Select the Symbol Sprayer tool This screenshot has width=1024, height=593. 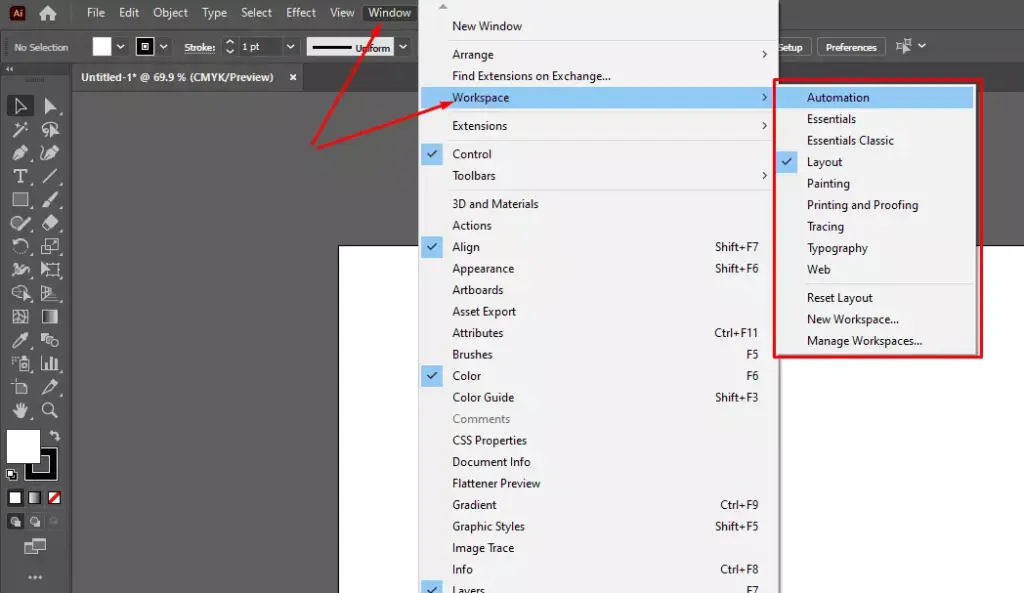coord(20,364)
